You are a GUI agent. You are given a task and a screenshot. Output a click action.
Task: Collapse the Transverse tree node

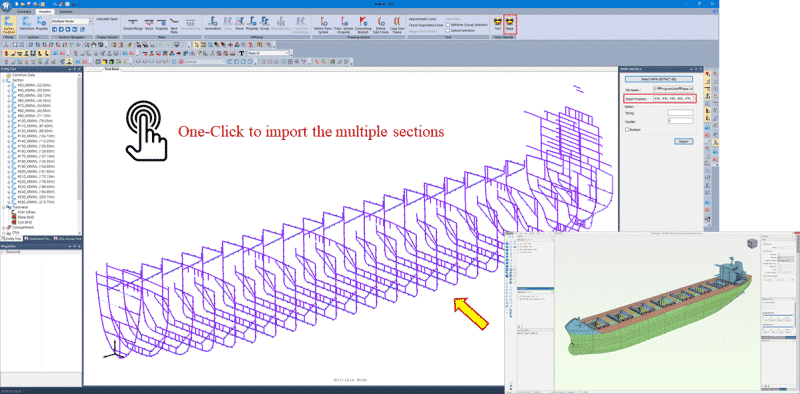4,207
